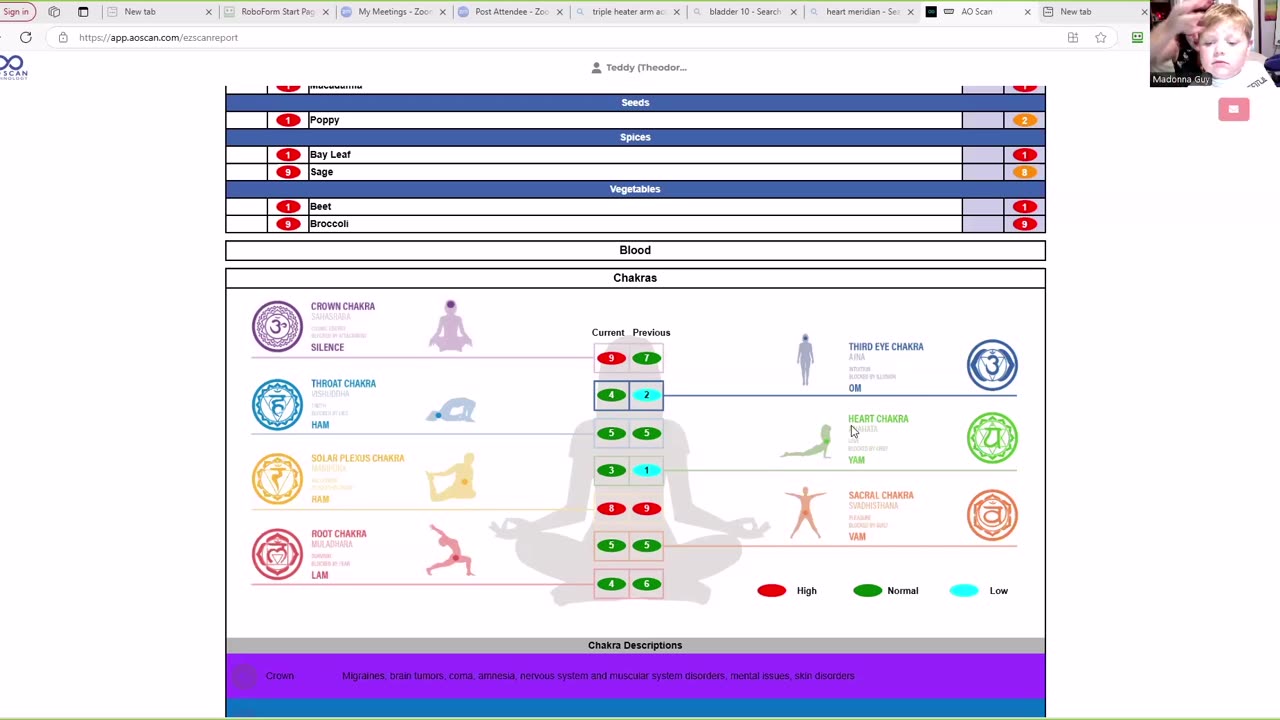The width and height of the screenshot is (1280, 720).
Task: Switch to the My Meetings Zoom tab
Action: point(394,12)
